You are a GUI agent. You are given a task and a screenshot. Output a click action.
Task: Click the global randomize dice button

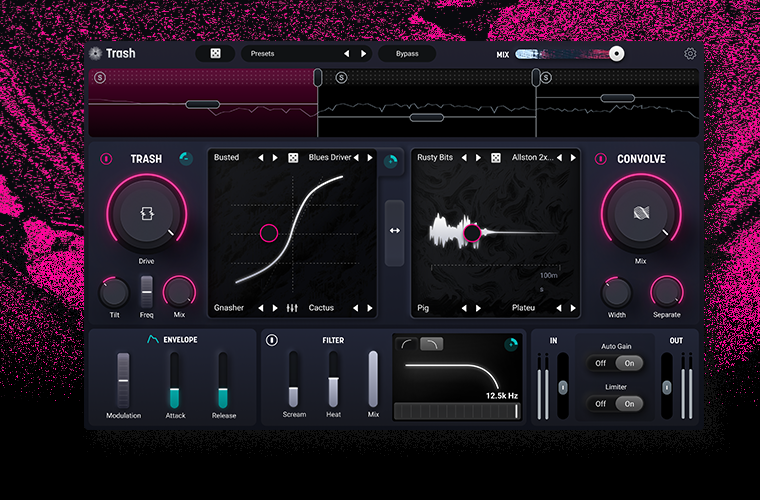pyautogui.click(x=215, y=54)
